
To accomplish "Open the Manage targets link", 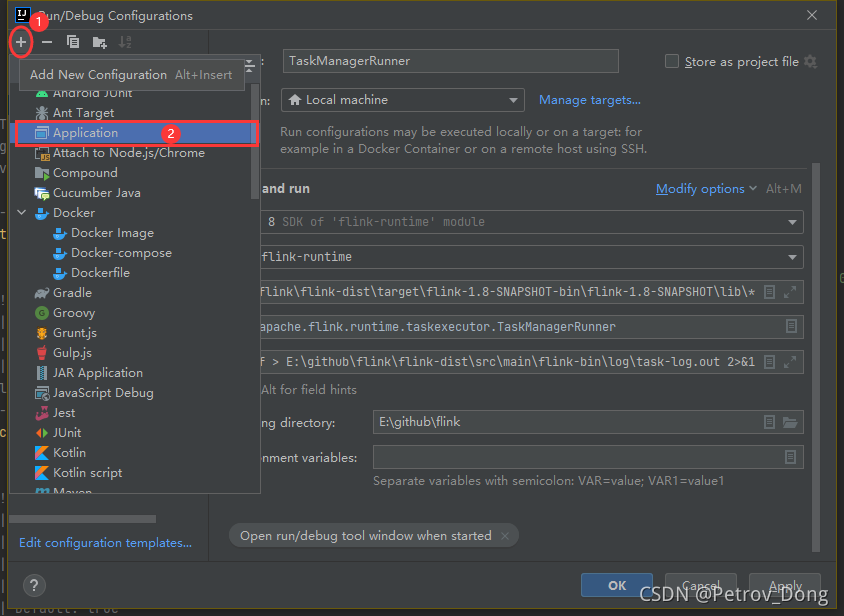I will click(589, 100).
